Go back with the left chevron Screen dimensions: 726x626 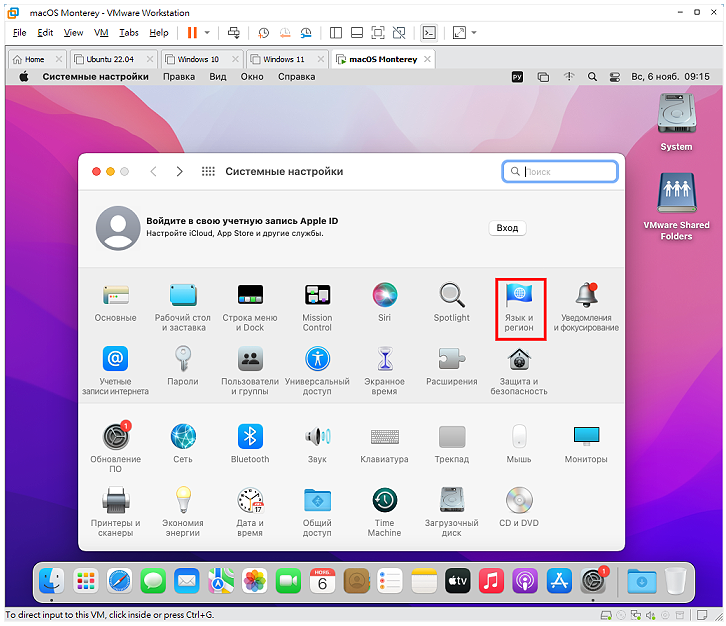coord(153,171)
